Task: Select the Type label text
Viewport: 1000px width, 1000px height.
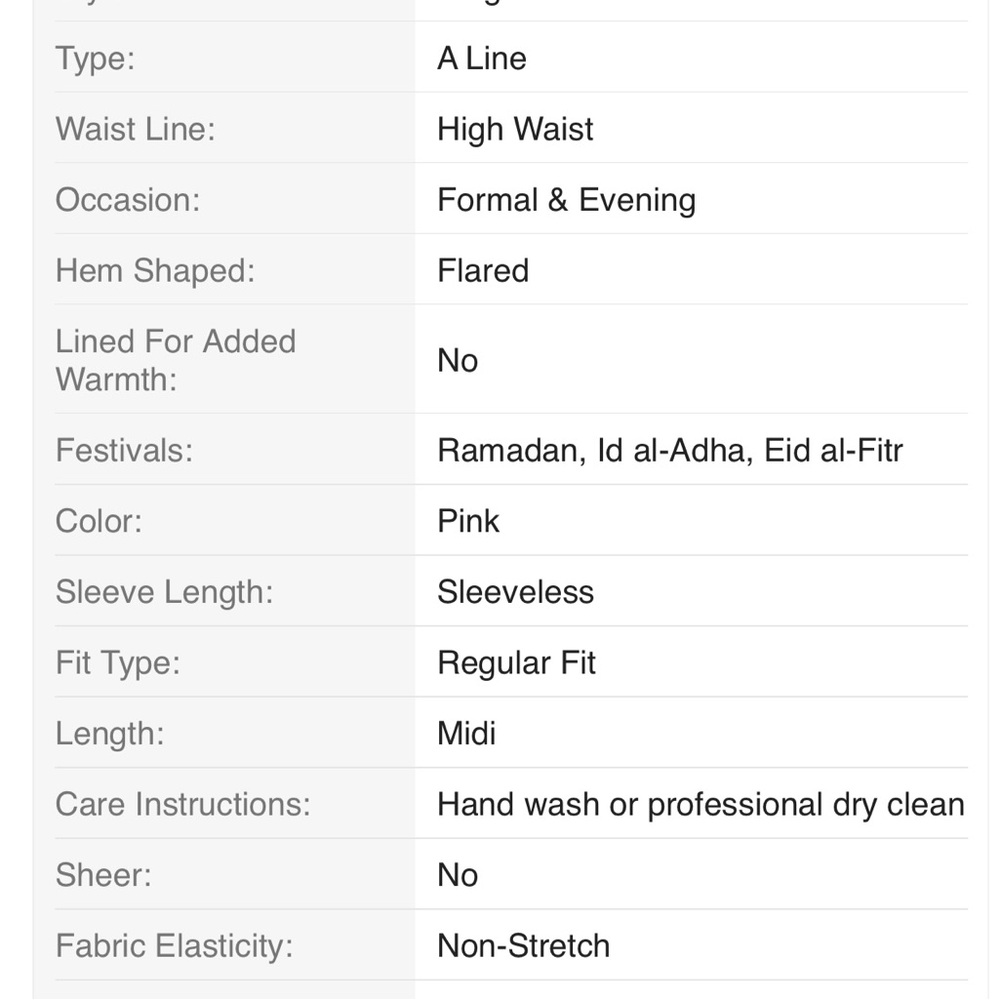Action: pyautogui.click(x=95, y=59)
